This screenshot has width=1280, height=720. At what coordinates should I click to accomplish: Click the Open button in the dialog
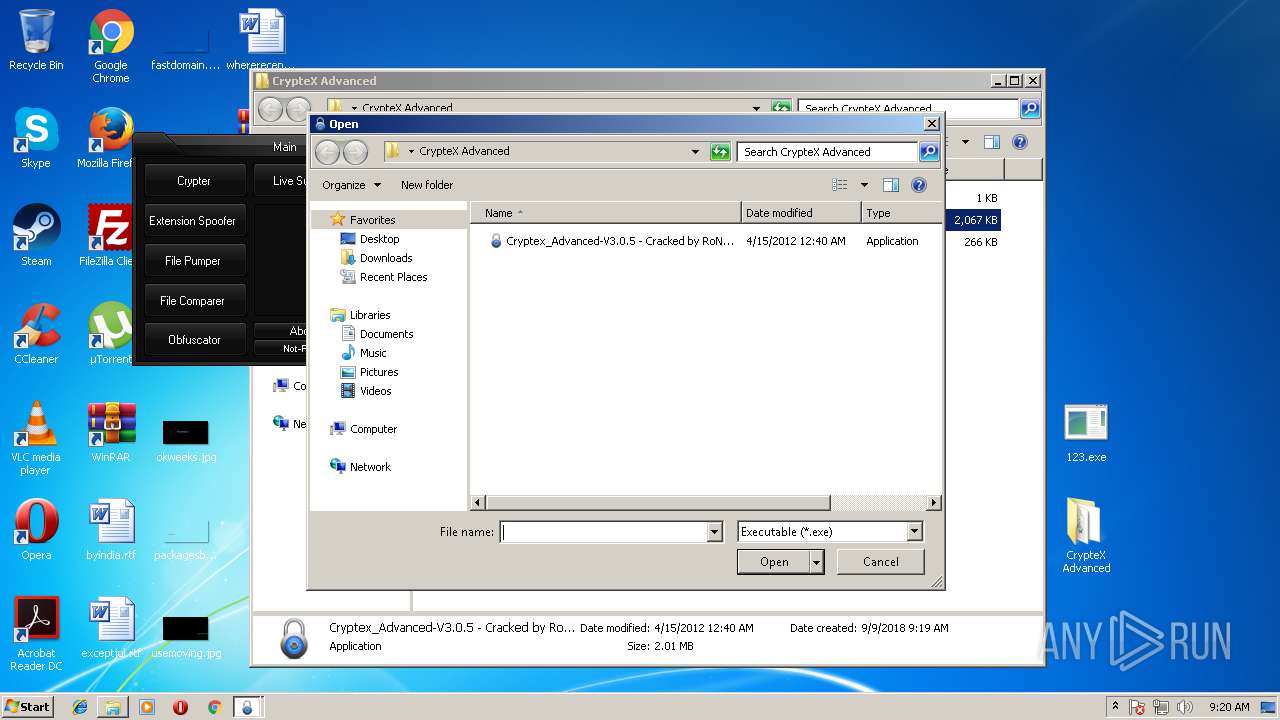774,562
